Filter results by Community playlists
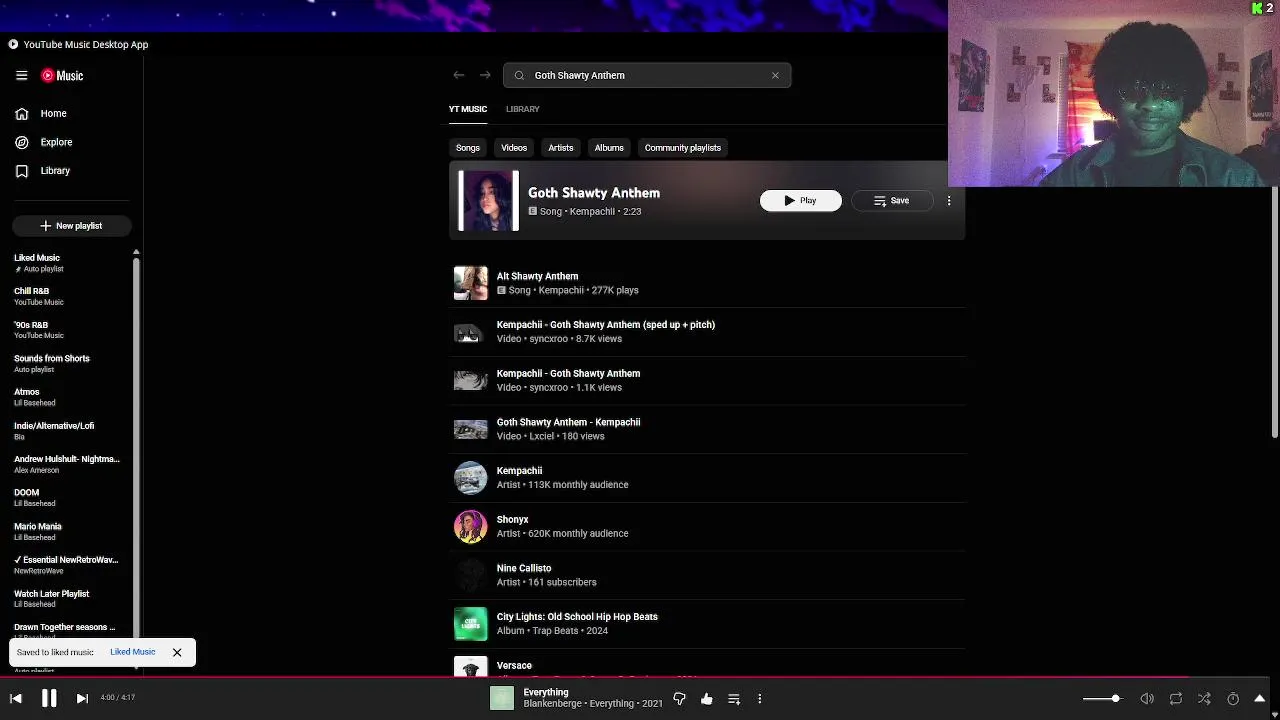 pos(683,148)
